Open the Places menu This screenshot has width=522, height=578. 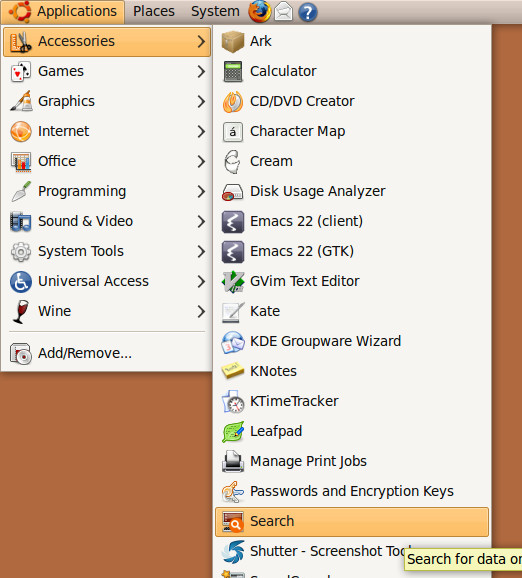point(154,11)
